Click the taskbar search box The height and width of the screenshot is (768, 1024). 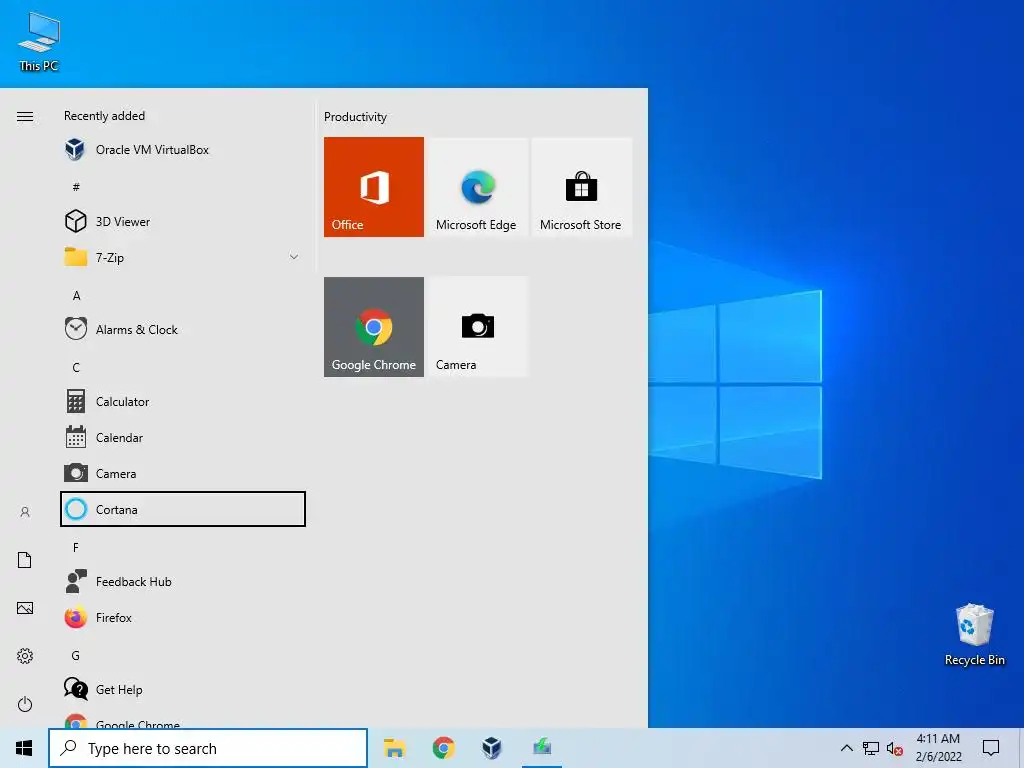[x=208, y=748]
